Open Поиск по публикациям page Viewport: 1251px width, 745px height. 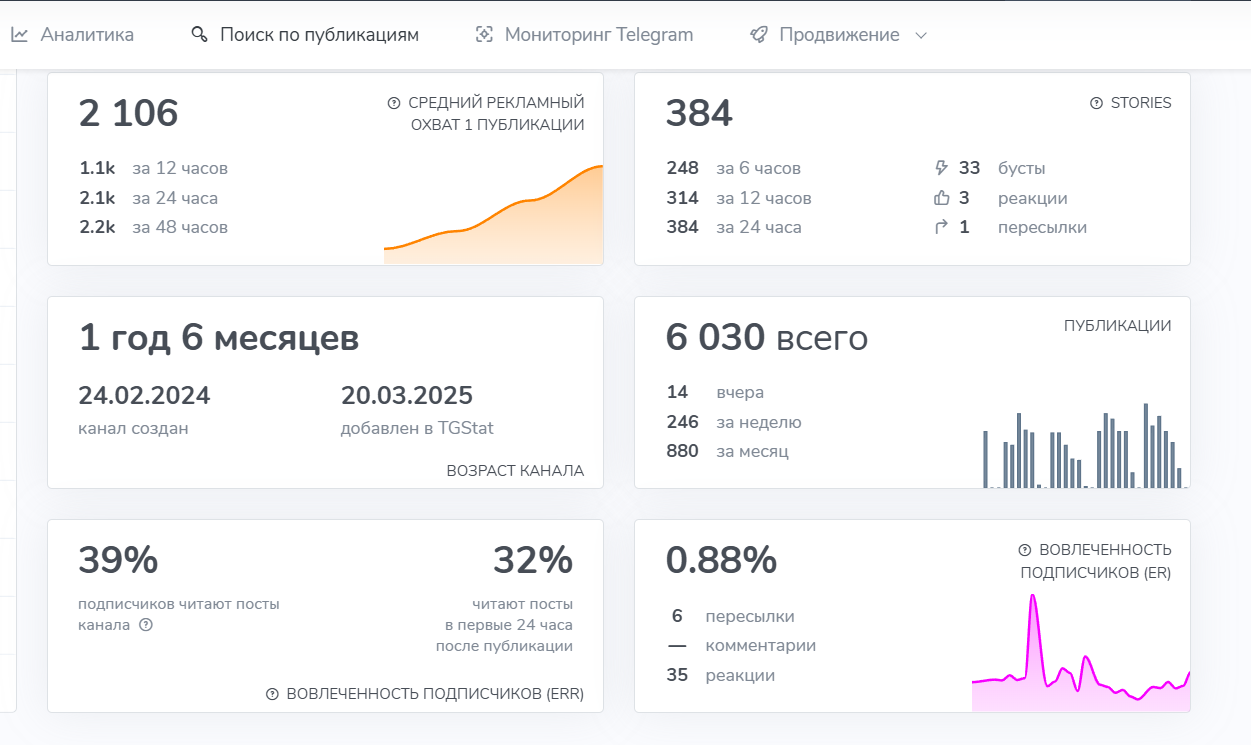click(x=305, y=35)
